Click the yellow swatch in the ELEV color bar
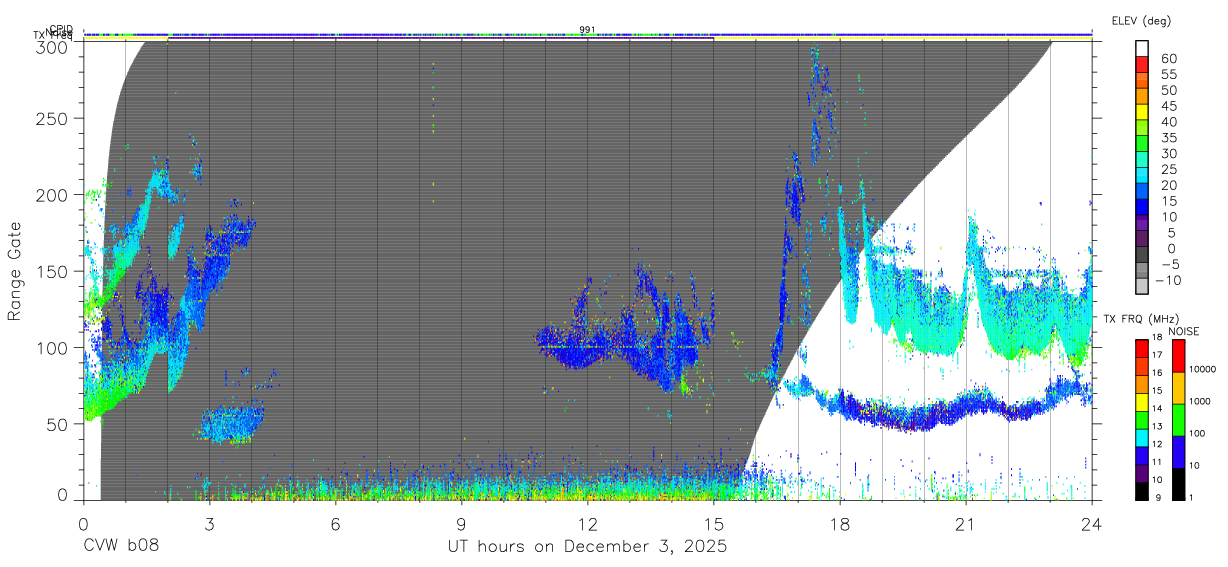The width and height of the screenshot is (1228, 567). (1142, 112)
